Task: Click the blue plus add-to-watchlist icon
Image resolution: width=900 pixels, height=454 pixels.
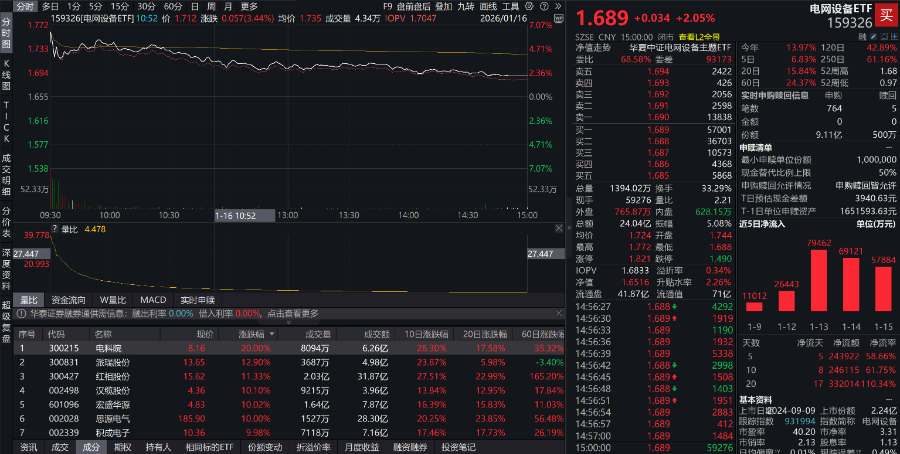Action: [x=894, y=36]
